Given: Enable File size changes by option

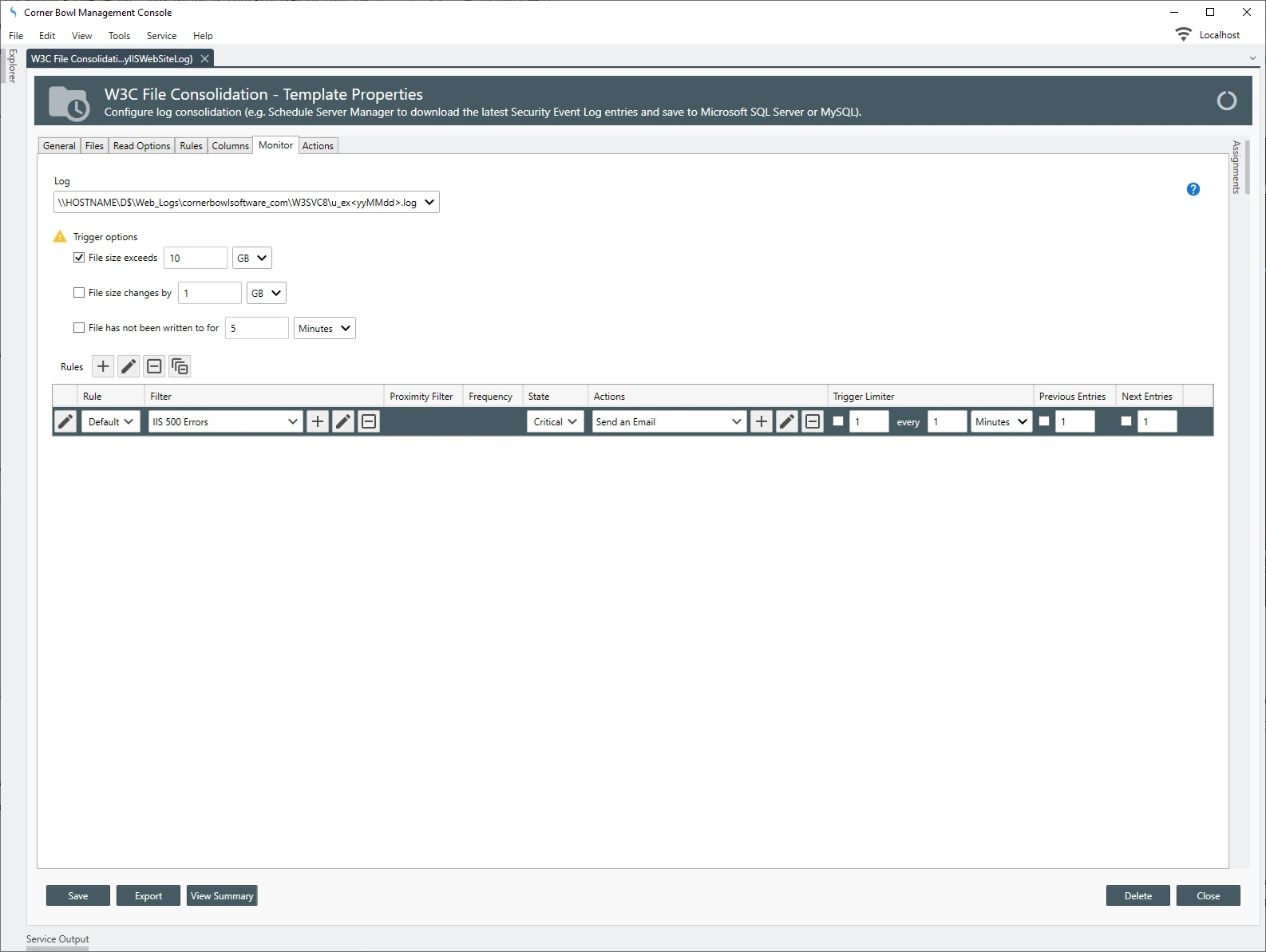Looking at the screenshot, I should tap(79, 293).
